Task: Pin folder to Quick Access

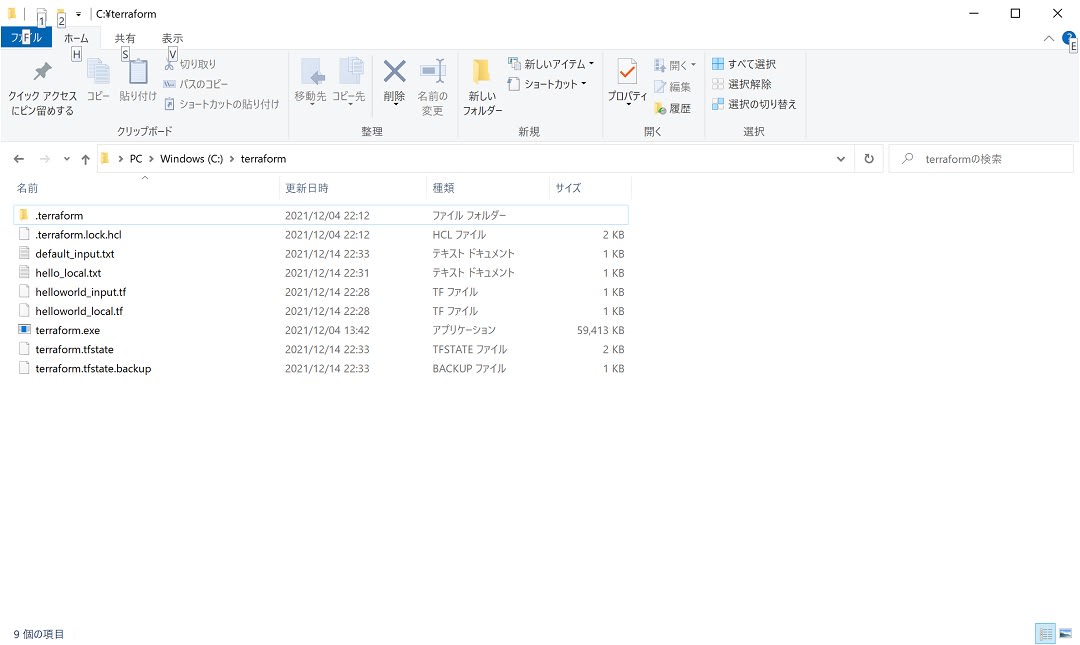Action: [x=42, y=88]
